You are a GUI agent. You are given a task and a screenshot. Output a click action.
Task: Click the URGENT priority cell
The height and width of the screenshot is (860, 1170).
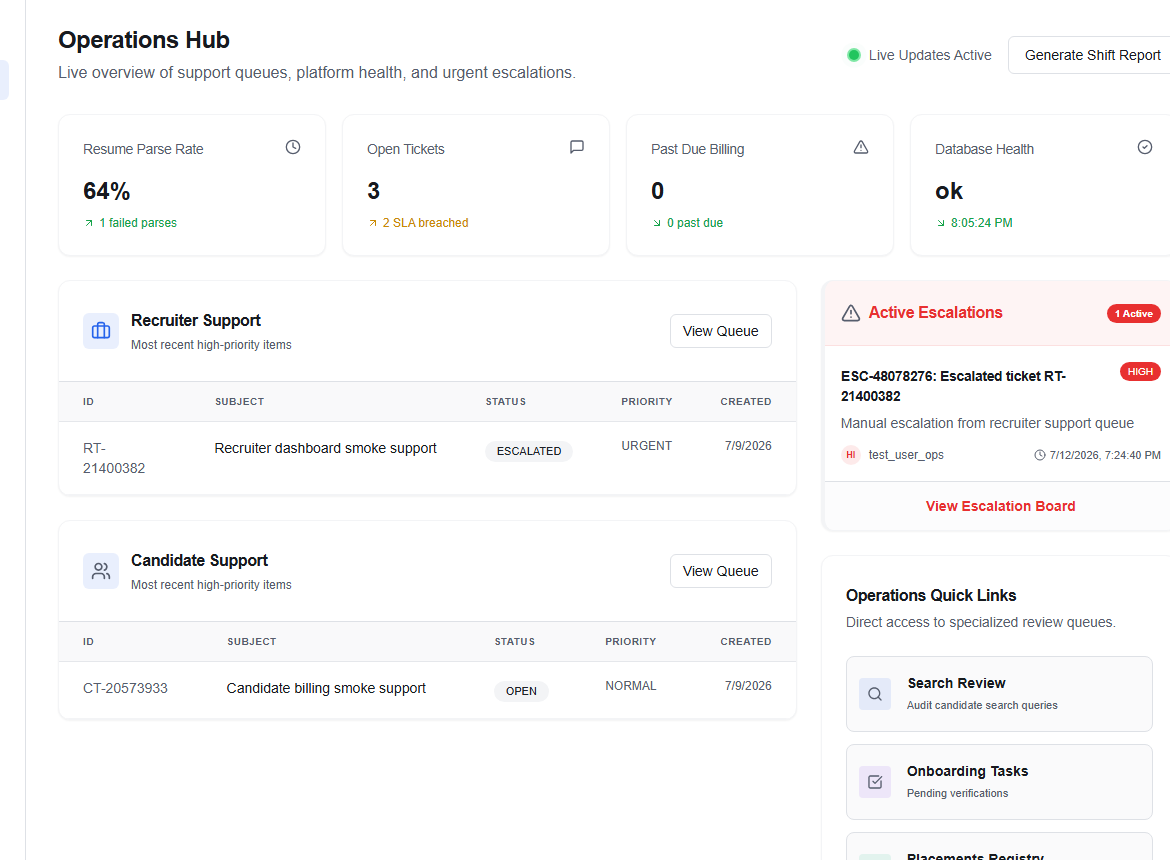646,446
